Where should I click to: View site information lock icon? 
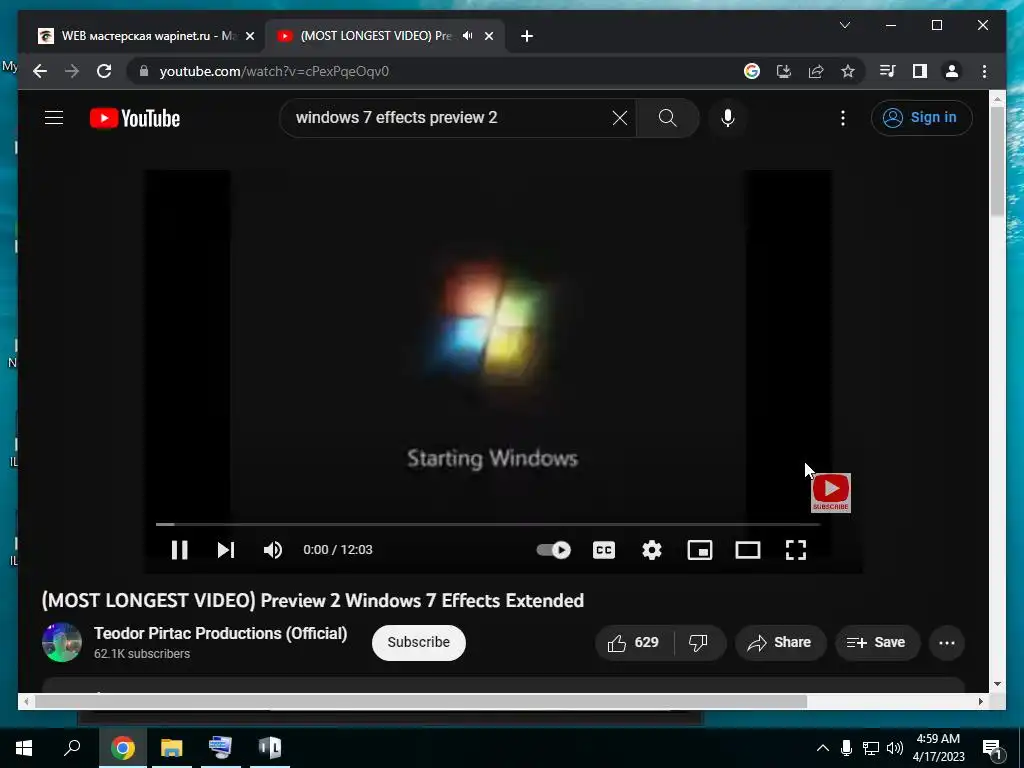point(144,71)
